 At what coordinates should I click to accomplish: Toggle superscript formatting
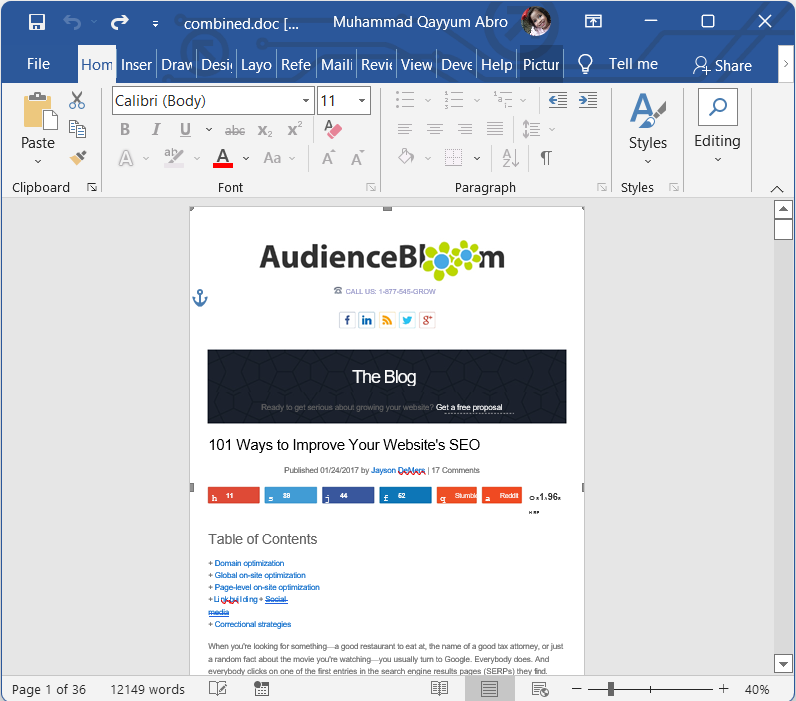pyautogui.click(x=295, y=129)
